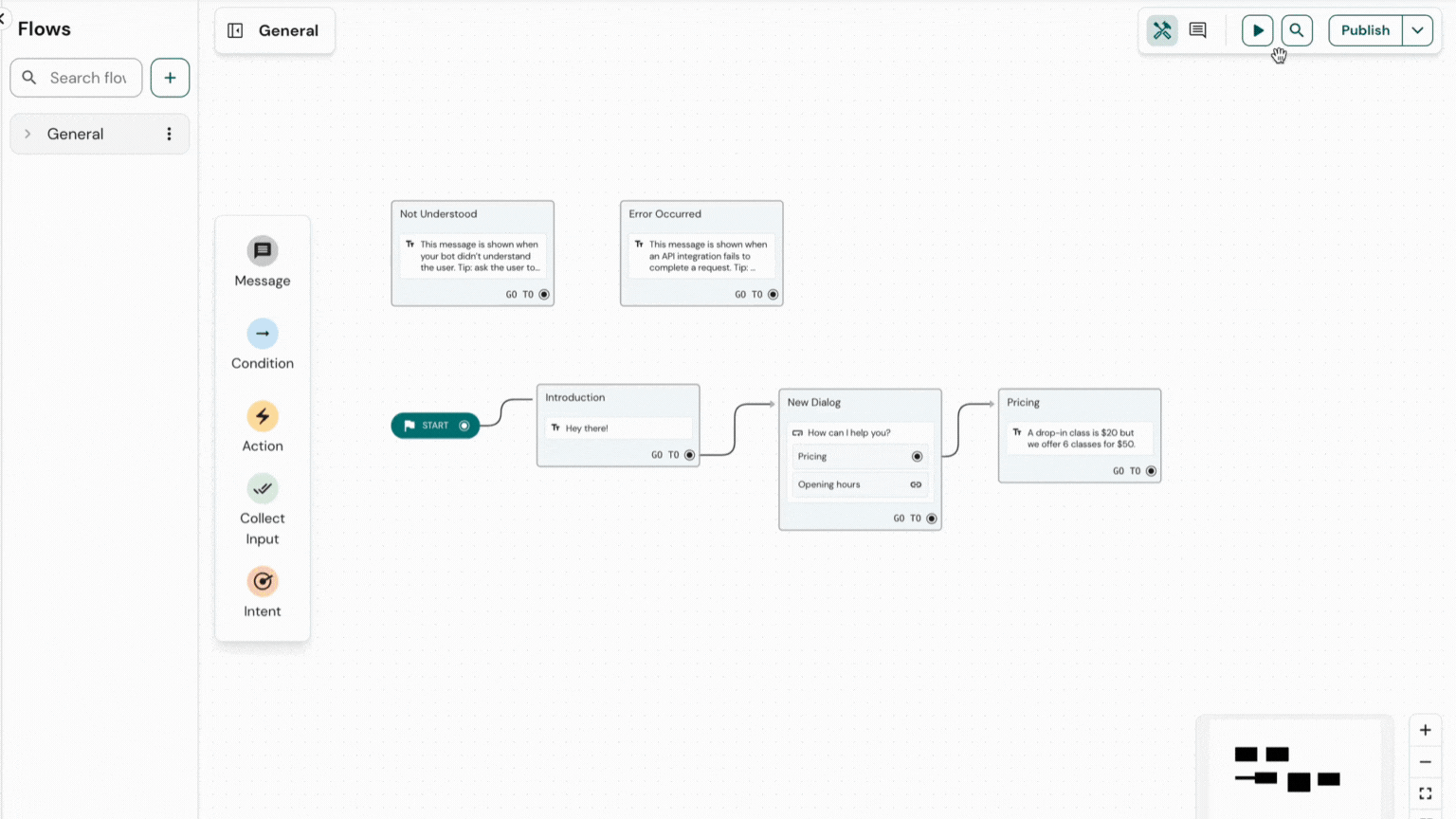The width and height of the screenshot is (1456, 819).
Task: Select the Action node tool
Action: click(262, 427)
